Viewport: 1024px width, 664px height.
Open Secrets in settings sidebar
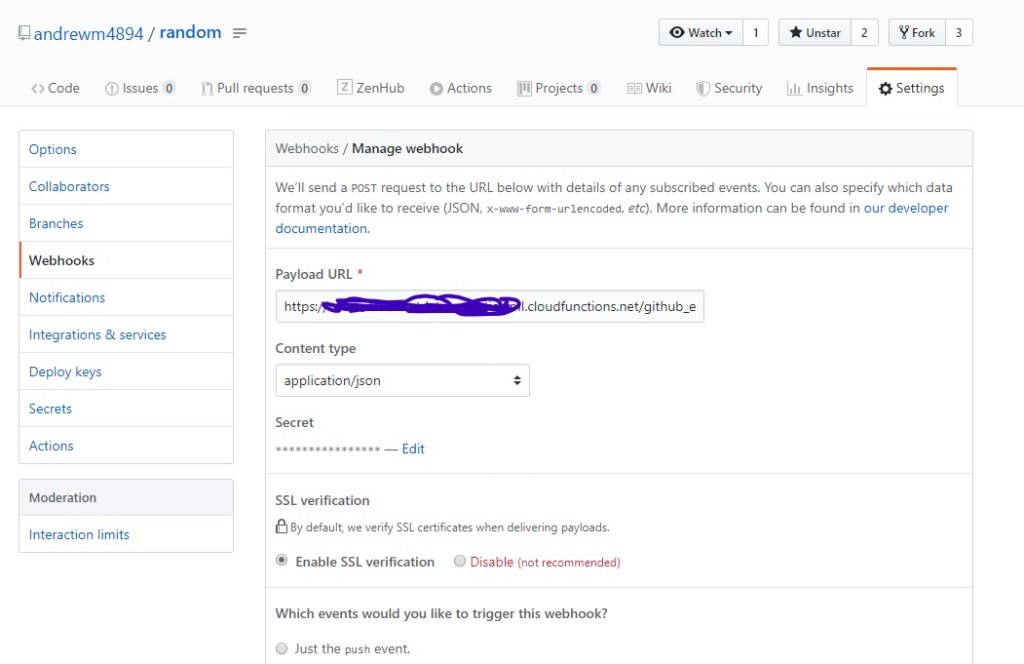[x=126, y=409]
